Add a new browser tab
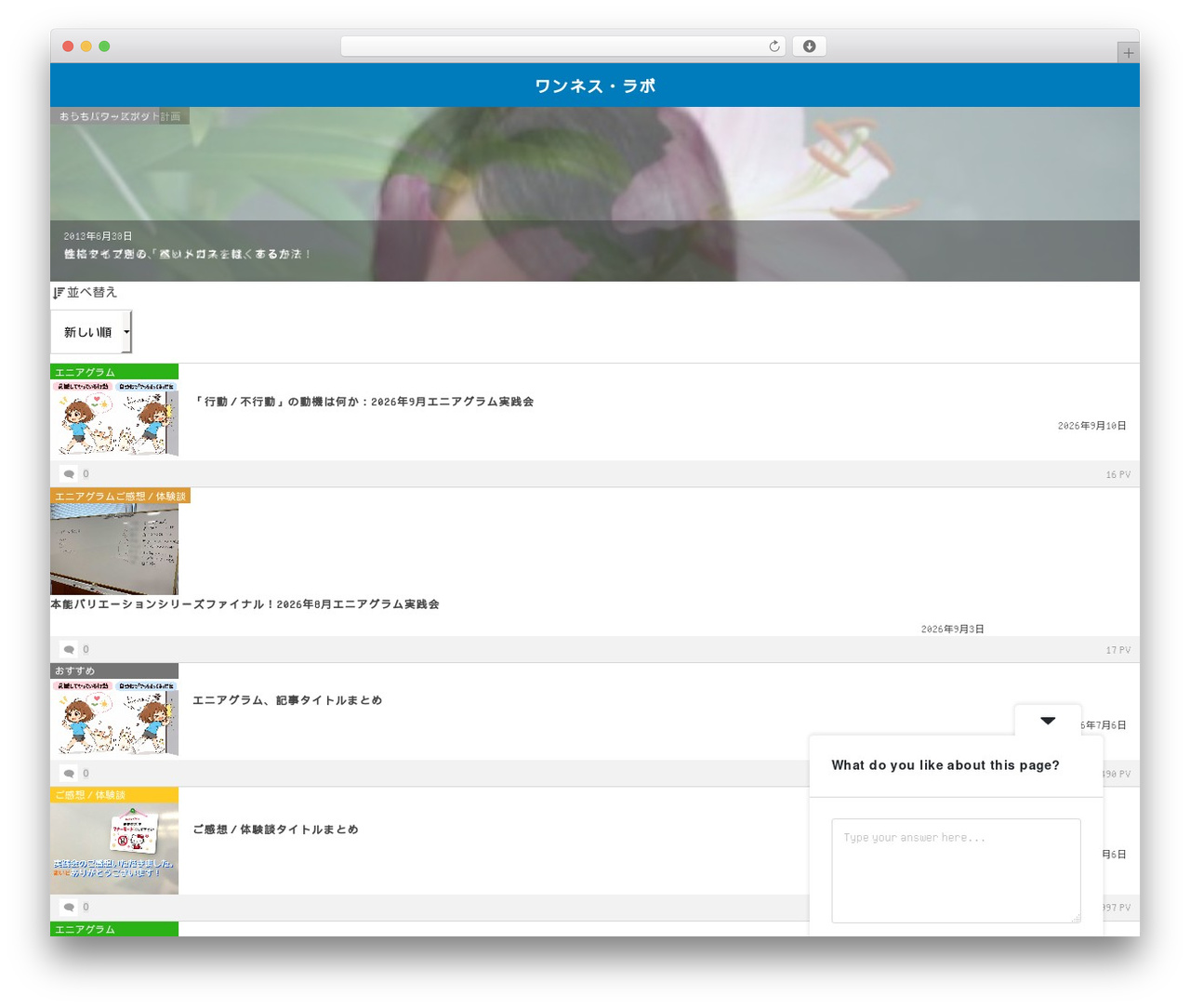 click(1128, 53)
